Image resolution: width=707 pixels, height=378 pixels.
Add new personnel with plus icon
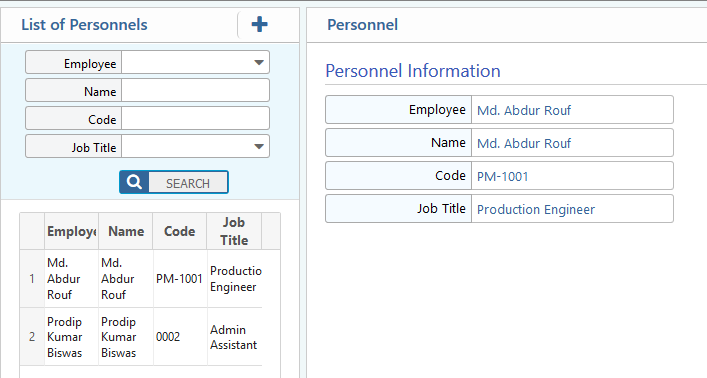point(259,24)
